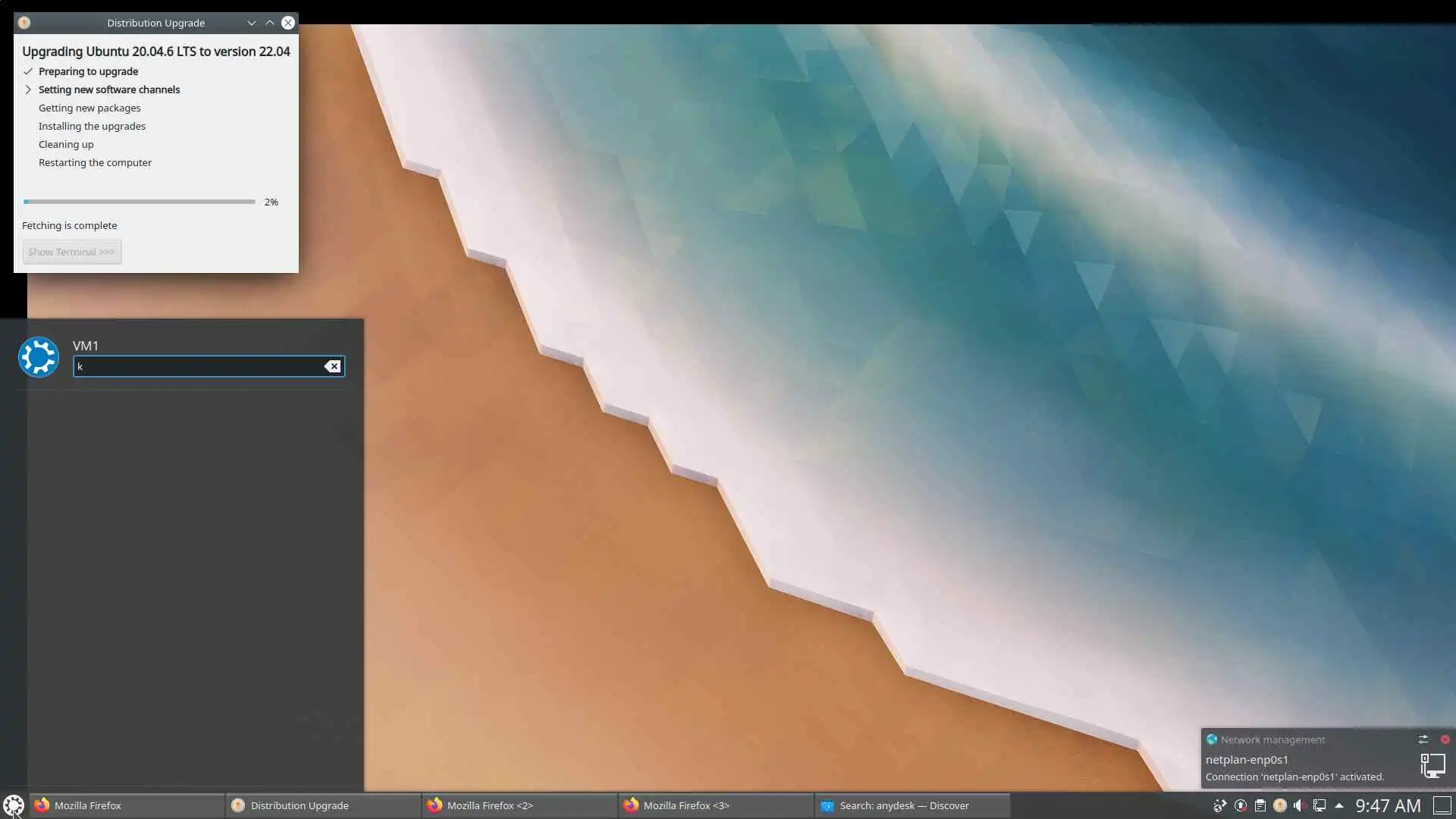Expand Setting new software channels step
This screenshot has width=1456, height=819.
tap(28, 89)
